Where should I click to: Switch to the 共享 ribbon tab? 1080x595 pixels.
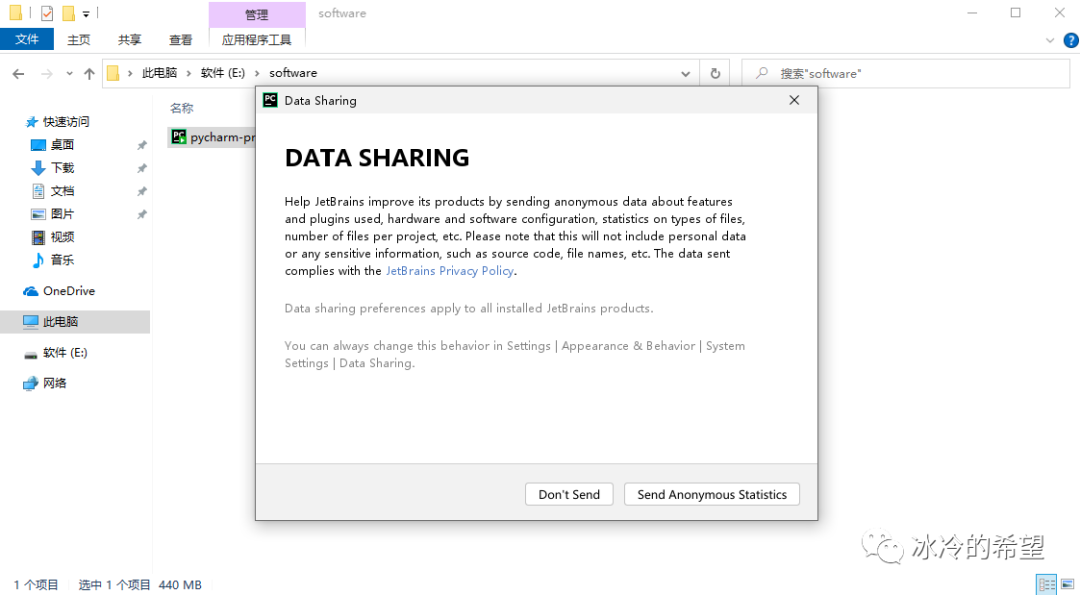[129, 39]
